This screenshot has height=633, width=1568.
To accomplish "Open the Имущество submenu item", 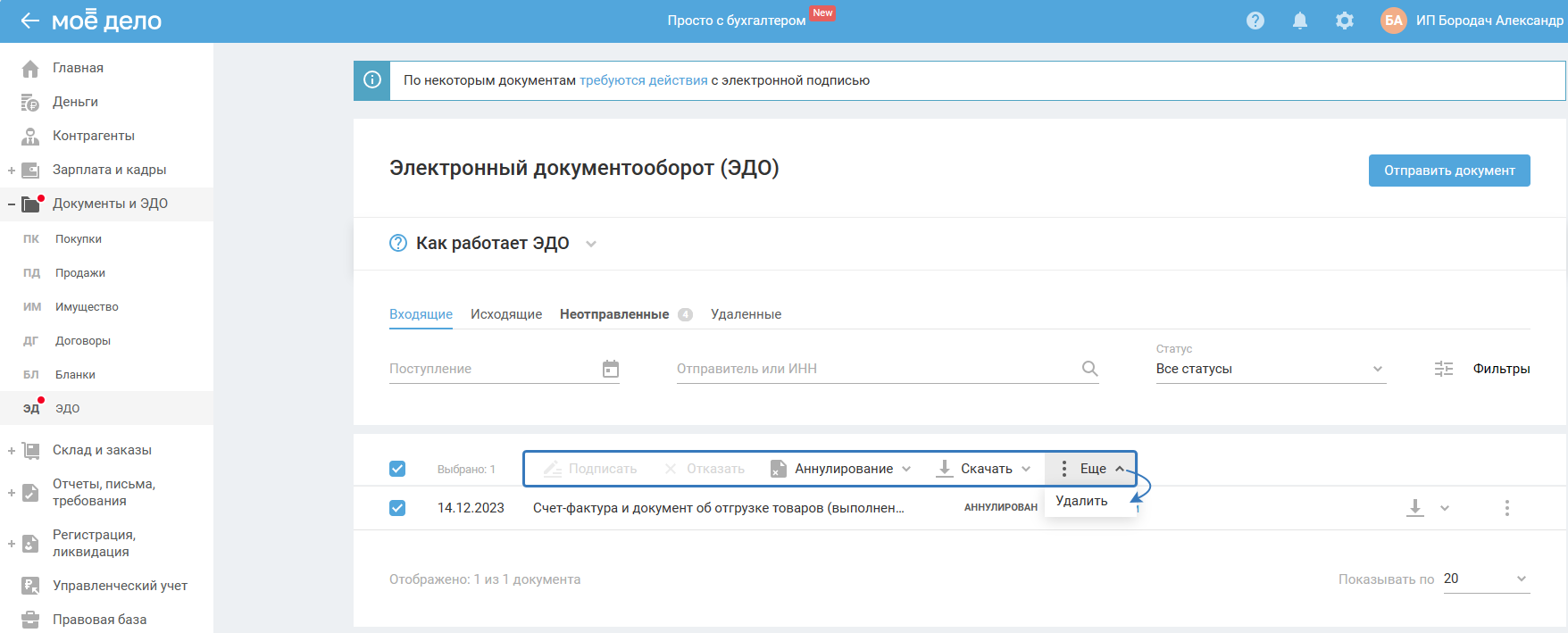I will pos(87,307).
